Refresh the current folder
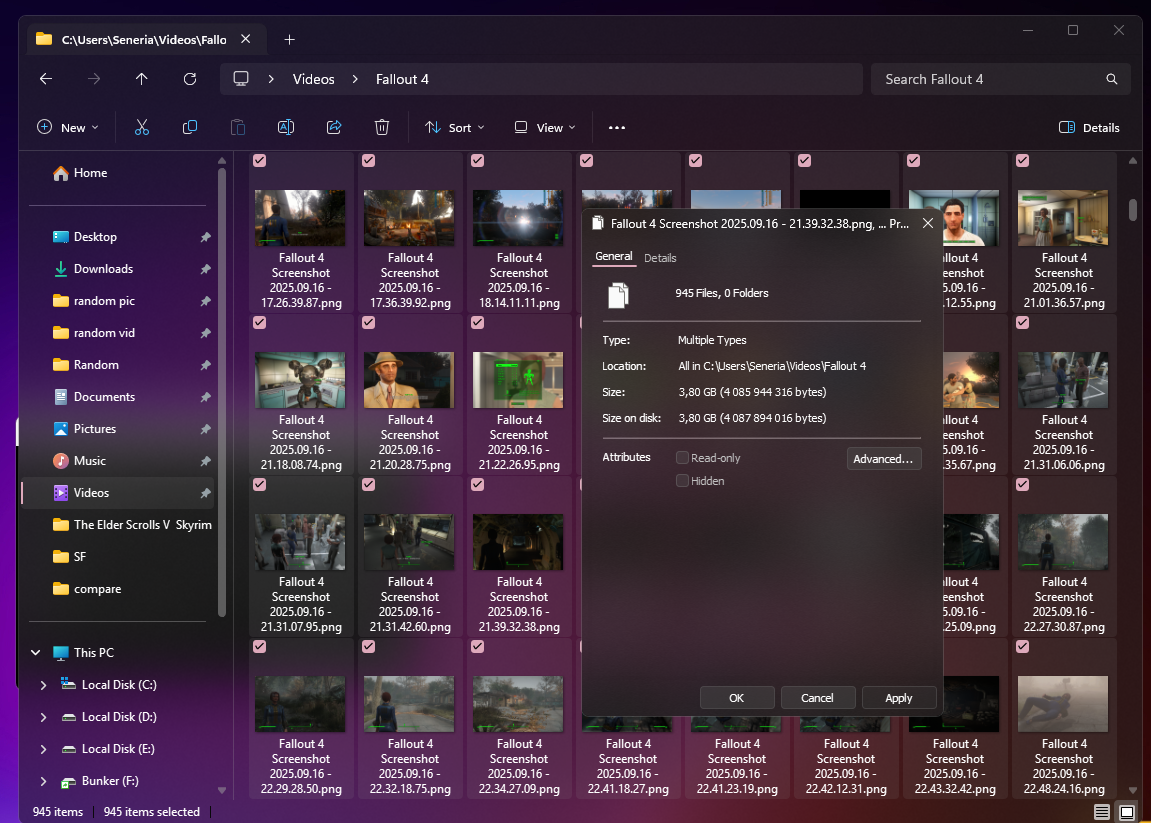This screenshot has width=1151, height=823. [189, 79]
